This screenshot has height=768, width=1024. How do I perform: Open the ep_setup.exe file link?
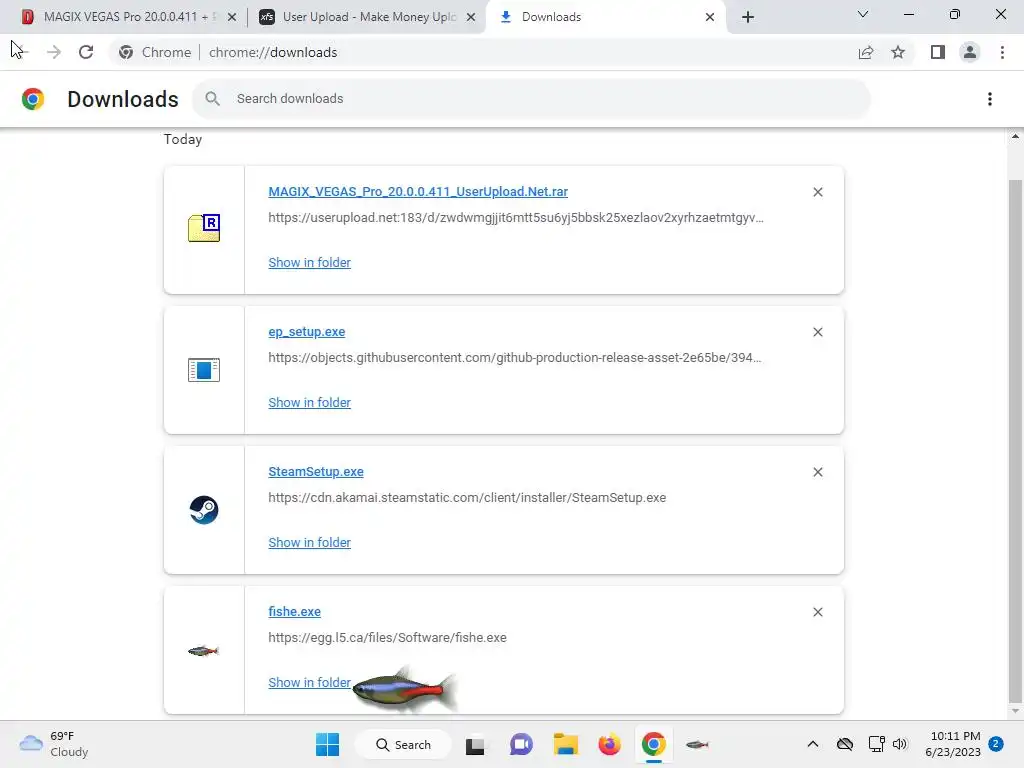pyautogui.click(x=306, y=332)
